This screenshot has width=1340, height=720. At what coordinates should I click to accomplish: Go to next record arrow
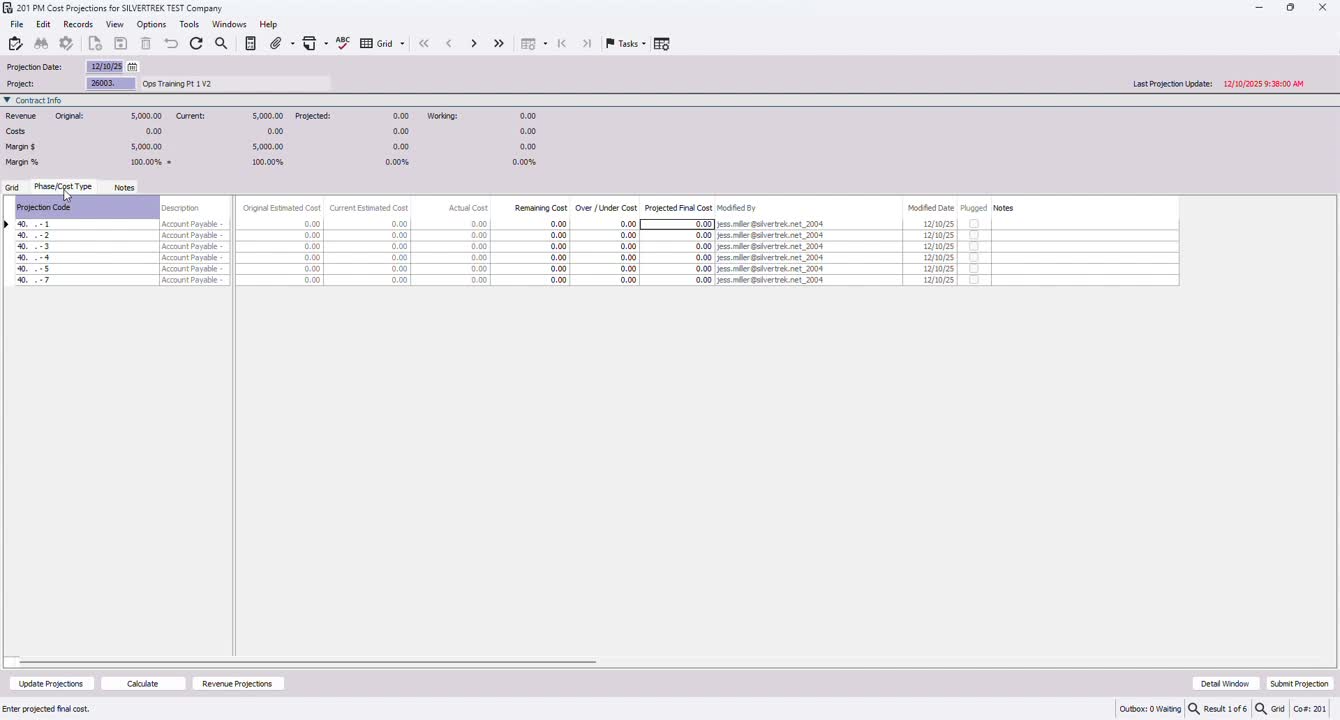pos(474,44)
